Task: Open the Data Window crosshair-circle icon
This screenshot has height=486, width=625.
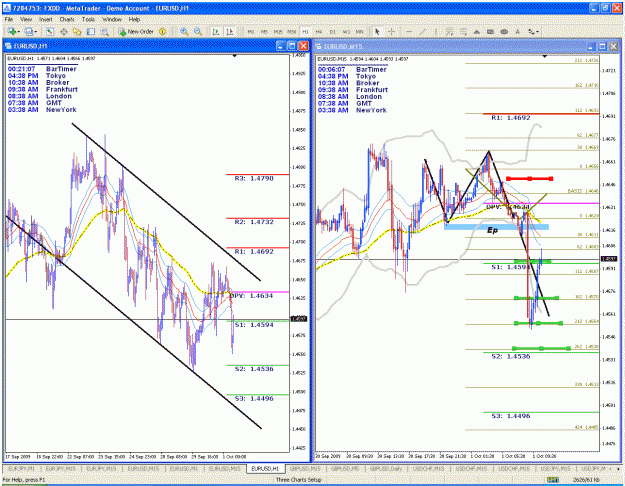Action: (63, 31)
